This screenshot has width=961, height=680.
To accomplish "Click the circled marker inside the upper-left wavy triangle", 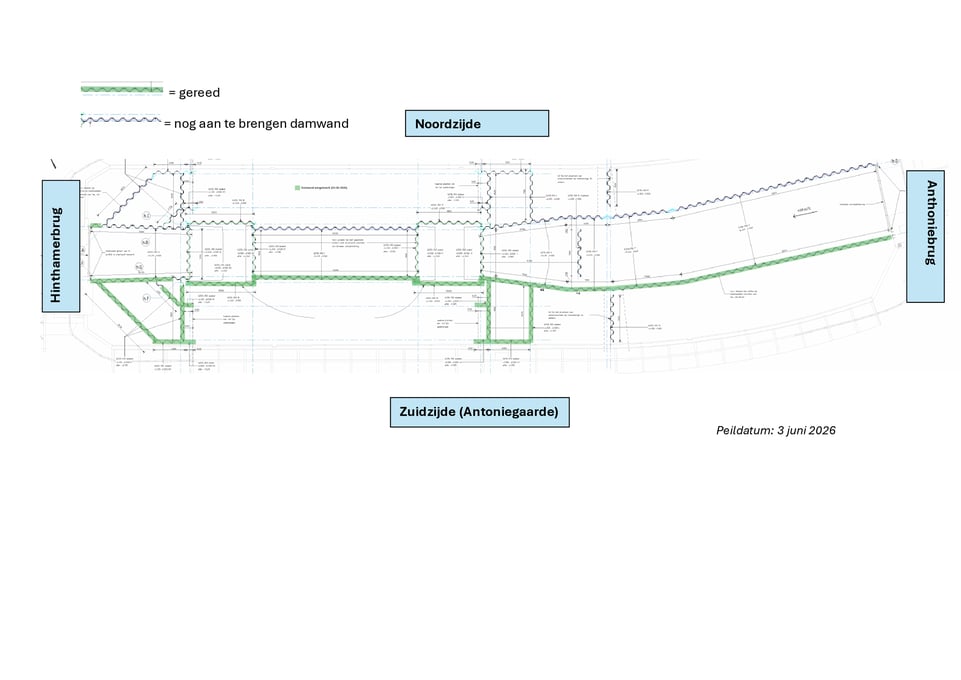I will pyautogui.click(x=146, y=216).
